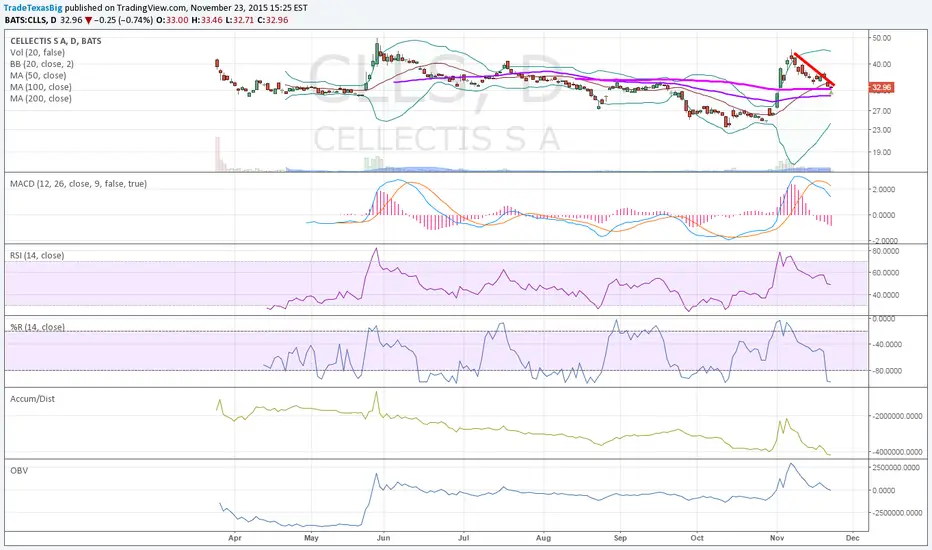
Task: Click the L:32.71 low value in header
Action: point(241,20)
